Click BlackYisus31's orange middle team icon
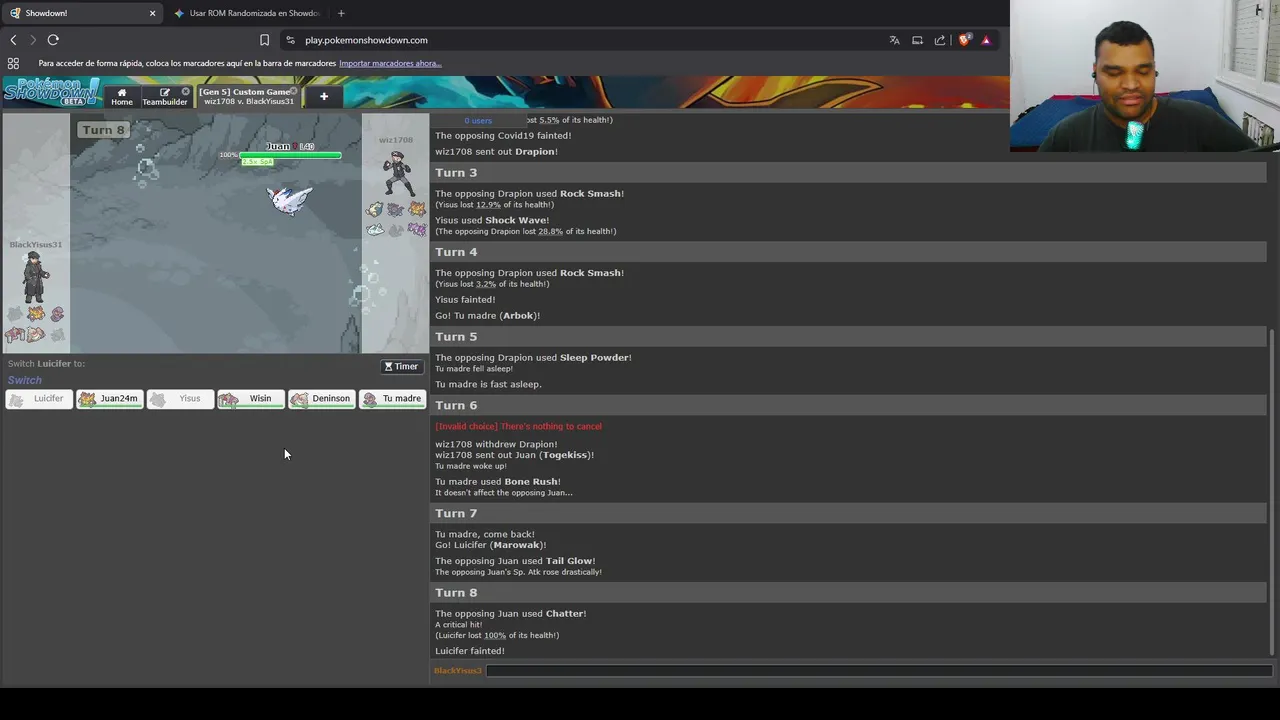The width and height of the screenshot is (1280, 720). click(x=36, y=314)
